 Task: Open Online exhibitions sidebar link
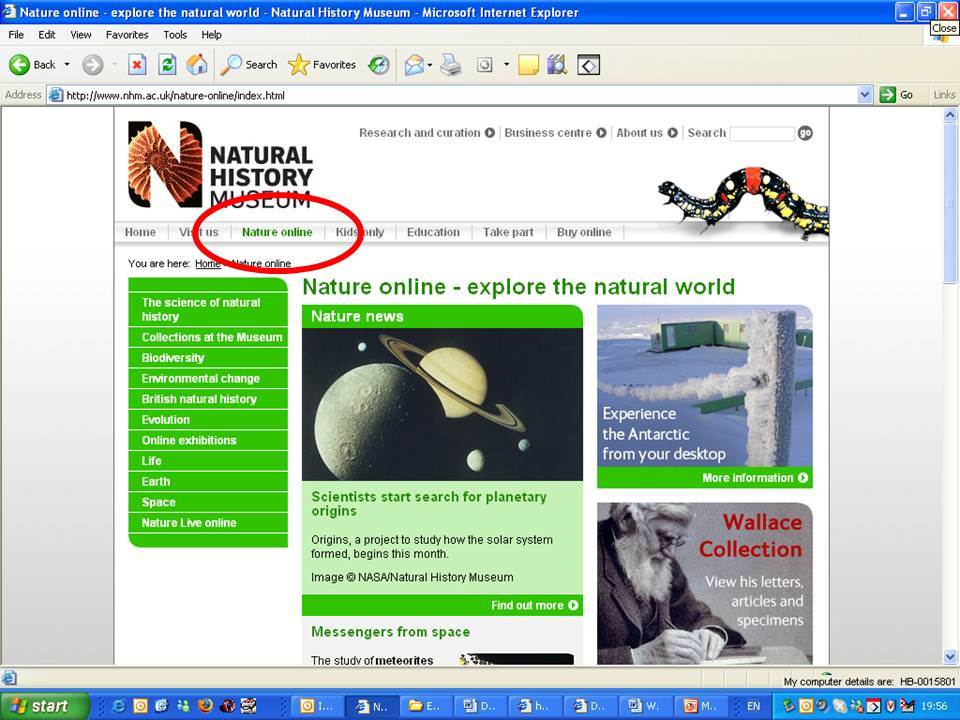click(208, 440)
